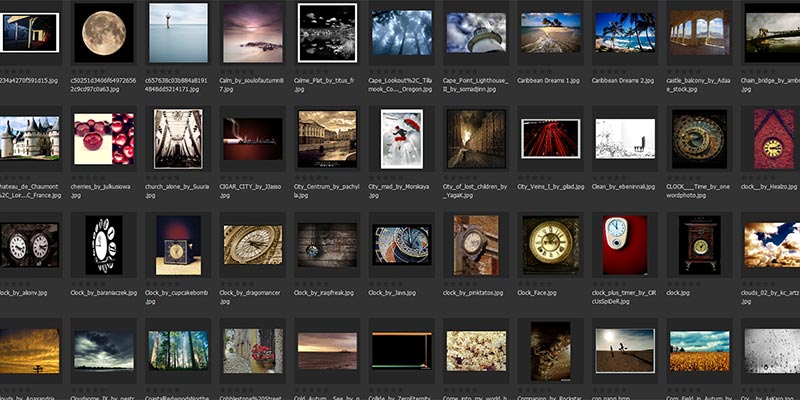Select the cream flower petals thumbnail in bottom row

pyautogui.click(x=477, y=351)
